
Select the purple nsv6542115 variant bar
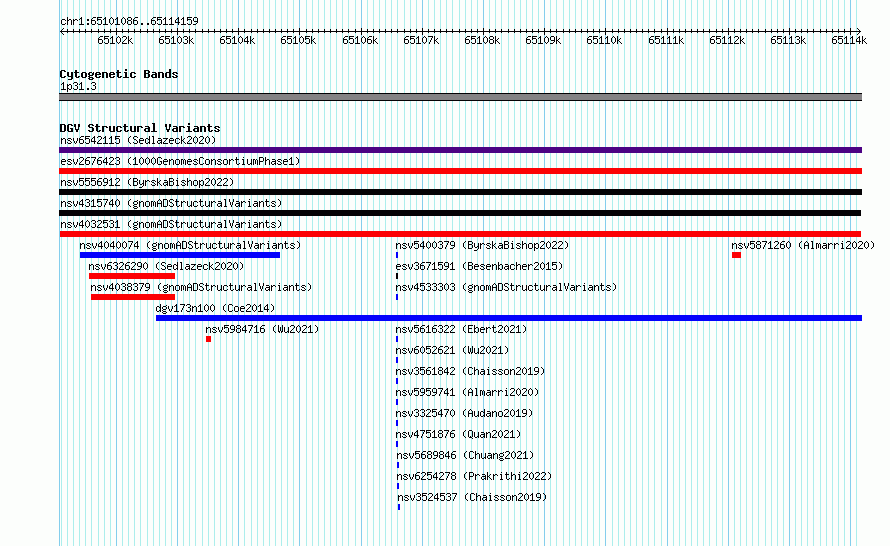[x=460, y=150]
